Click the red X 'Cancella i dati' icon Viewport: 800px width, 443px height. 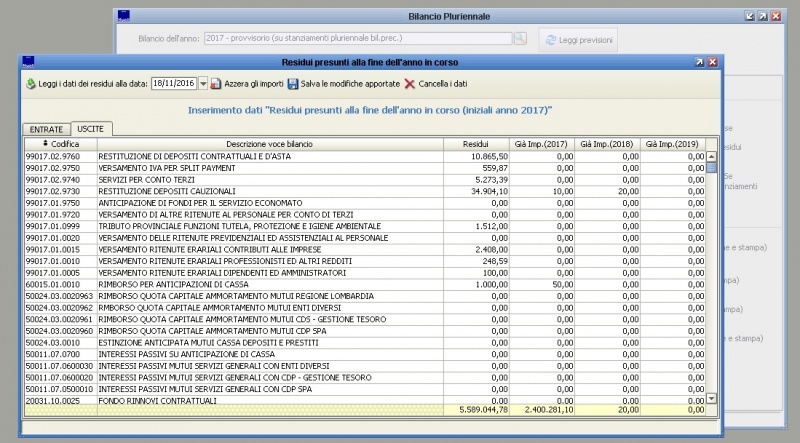tap(410, 84)
